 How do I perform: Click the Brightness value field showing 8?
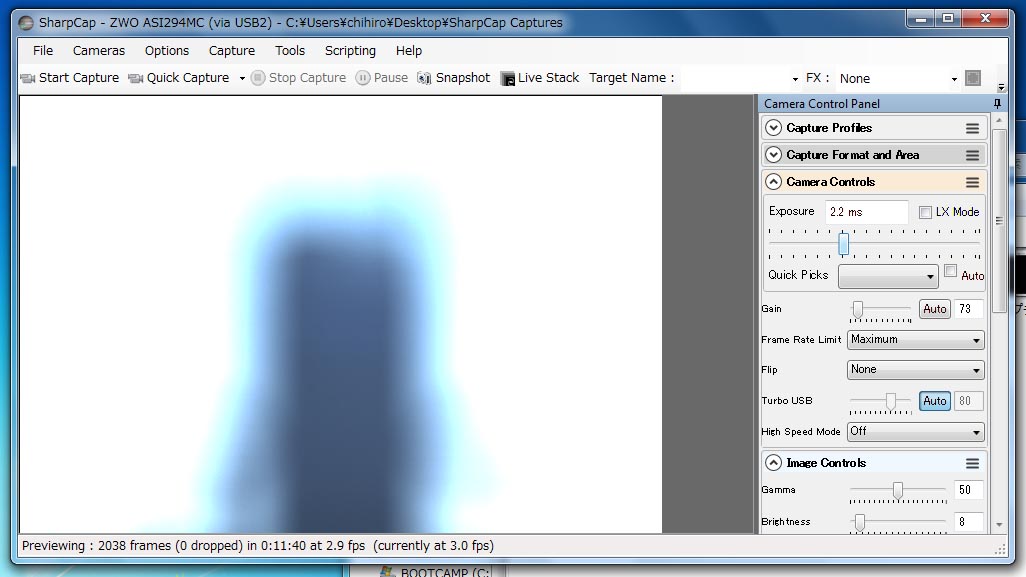coord(968,522)
